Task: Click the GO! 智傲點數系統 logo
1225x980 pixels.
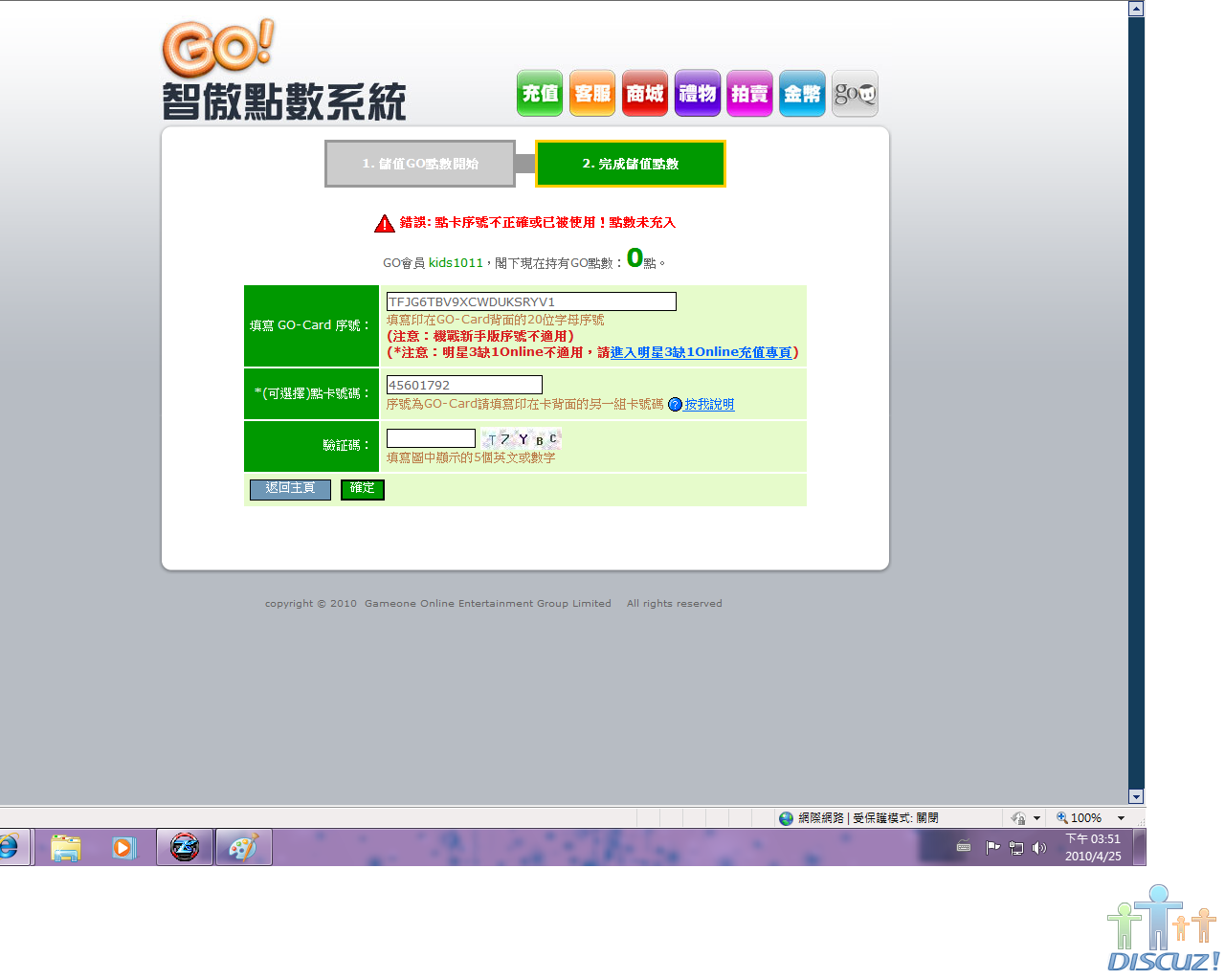Action: (x=284, y=71)
